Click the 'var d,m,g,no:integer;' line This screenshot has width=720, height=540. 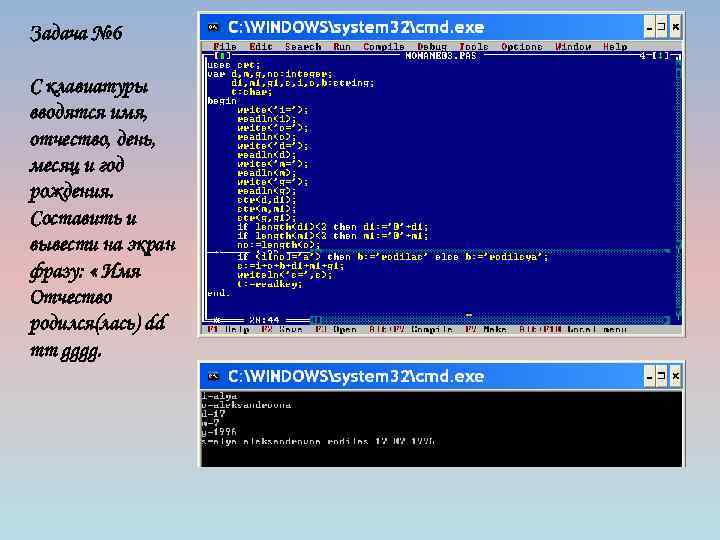[x=270, y=74]
